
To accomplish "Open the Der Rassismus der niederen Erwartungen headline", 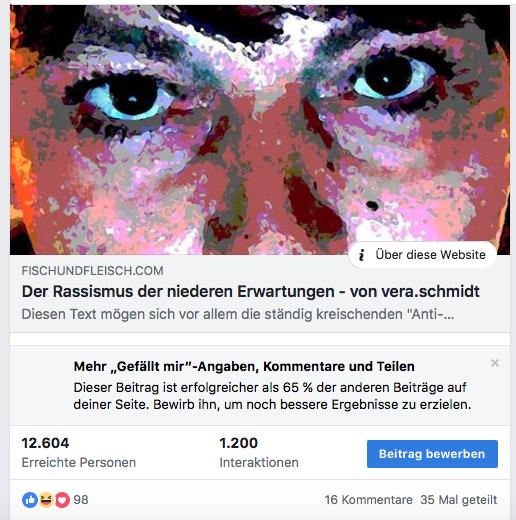I will (x=251, y=291).
